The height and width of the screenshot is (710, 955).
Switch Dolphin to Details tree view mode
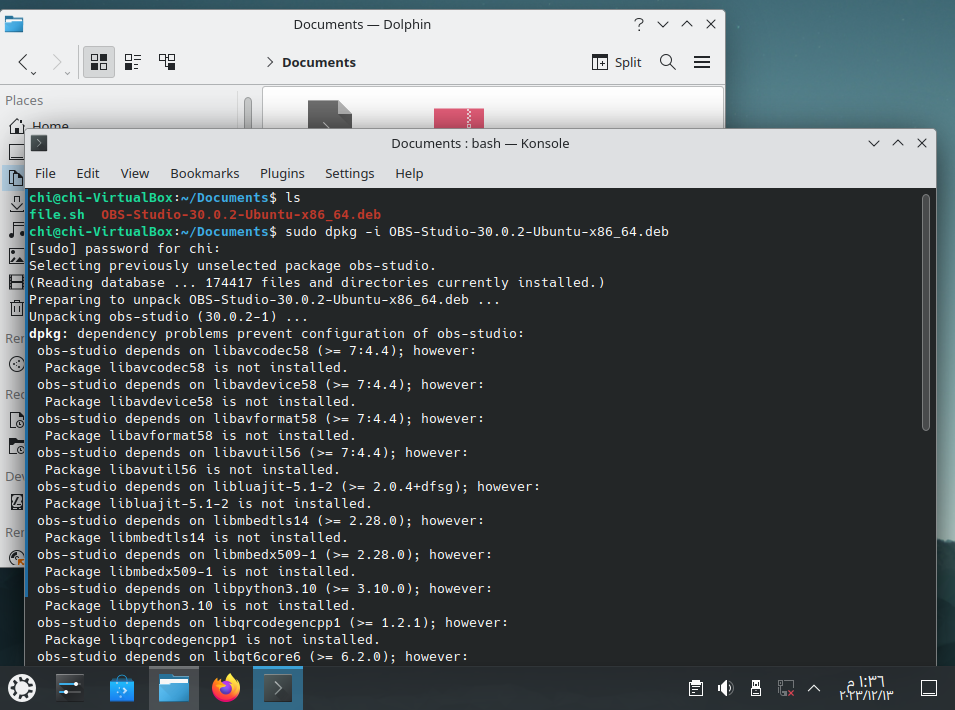tap(167, 62)
